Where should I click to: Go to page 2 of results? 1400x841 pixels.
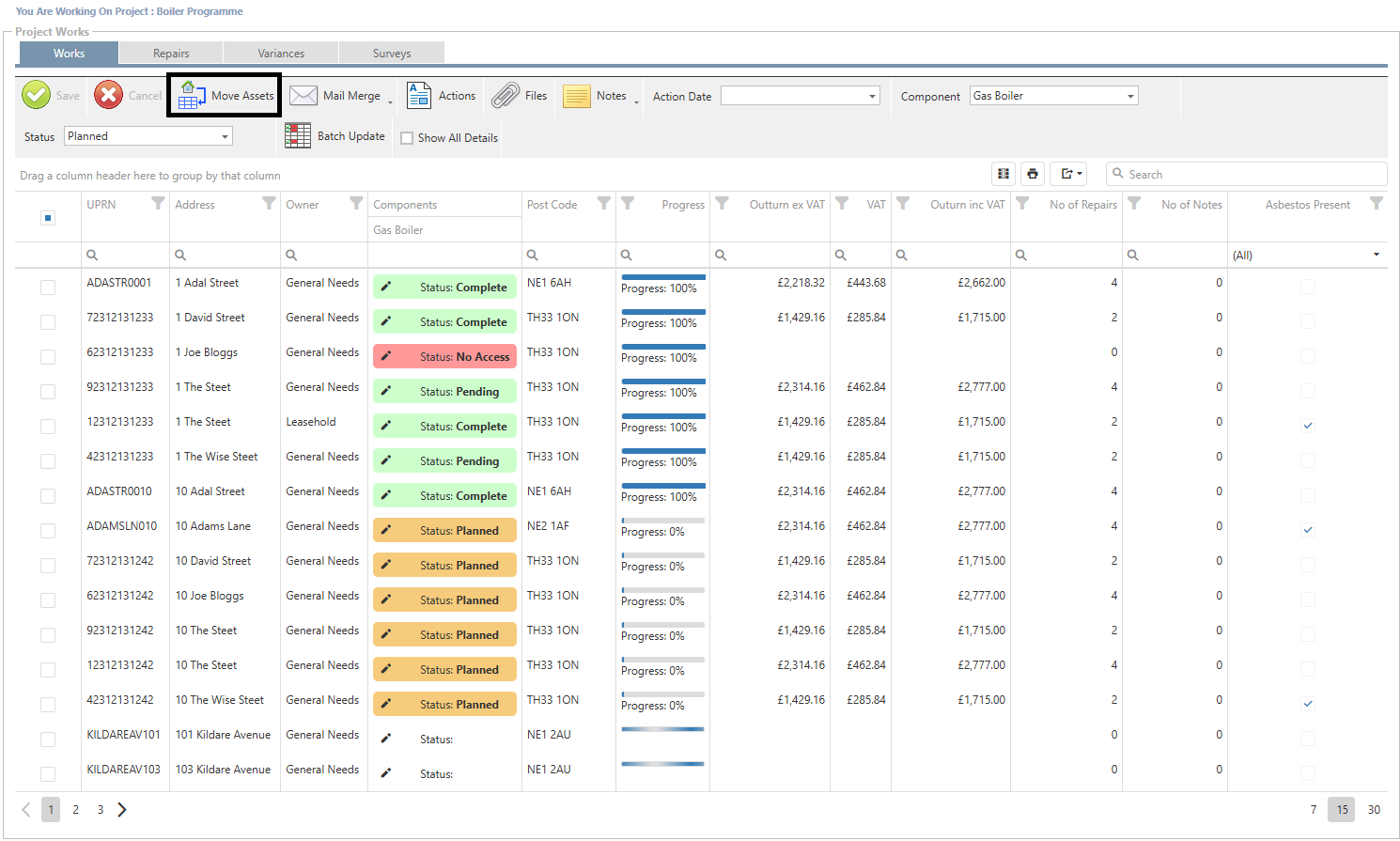76,810
